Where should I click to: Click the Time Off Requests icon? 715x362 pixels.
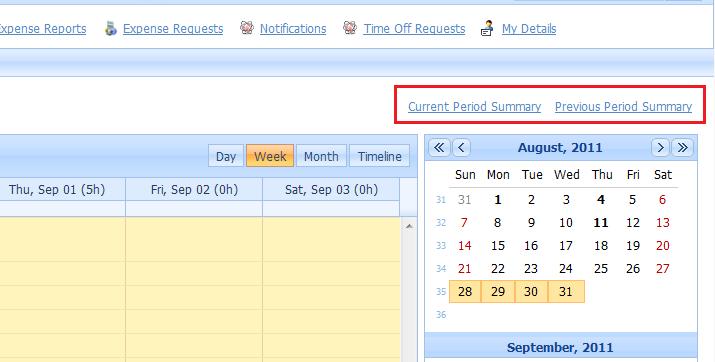[350, 28]
